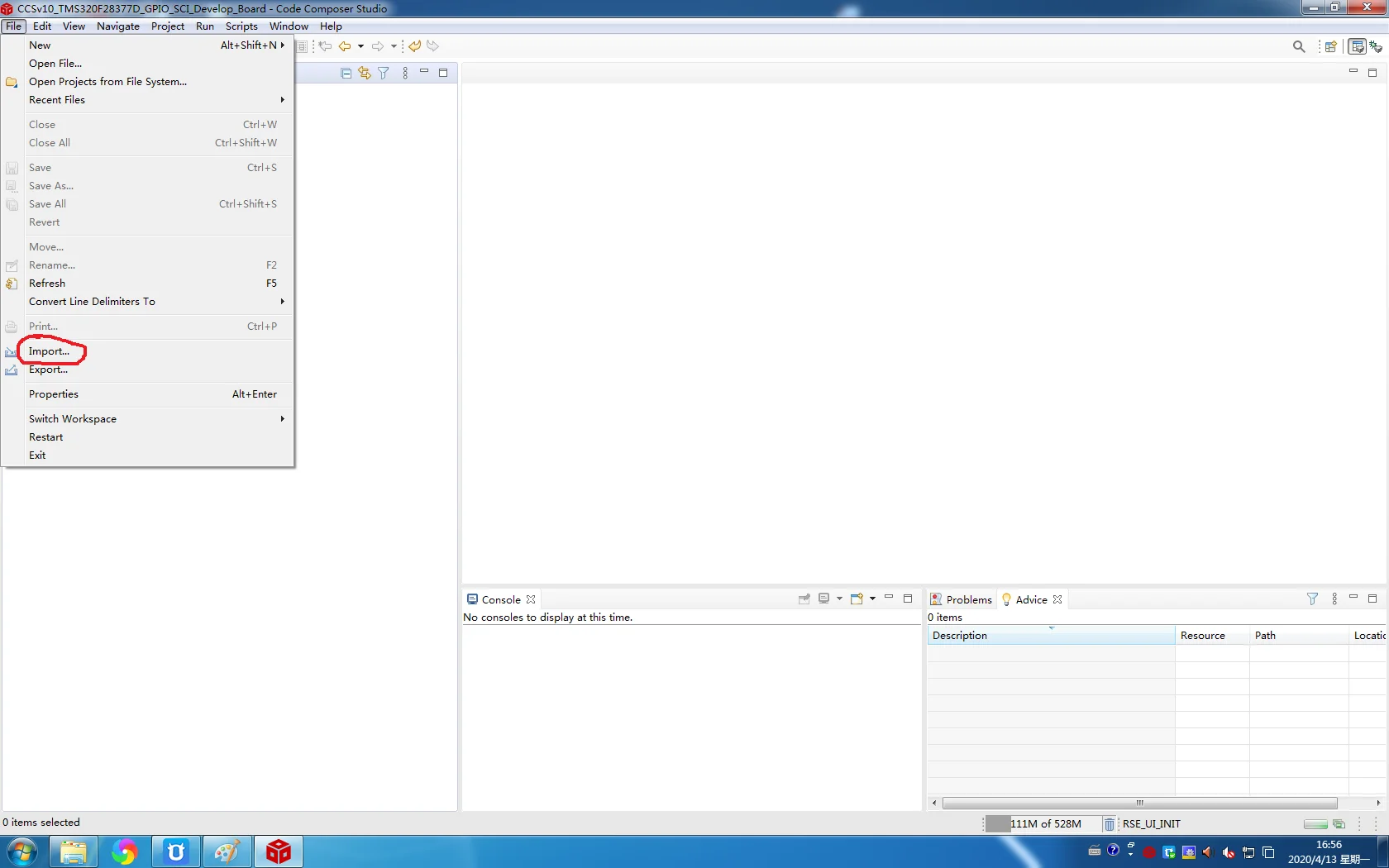Image resolution: width=1389 pixels, height=868 pixels.
Task: Click Exit in the File menu
Action: pos(148,455)
